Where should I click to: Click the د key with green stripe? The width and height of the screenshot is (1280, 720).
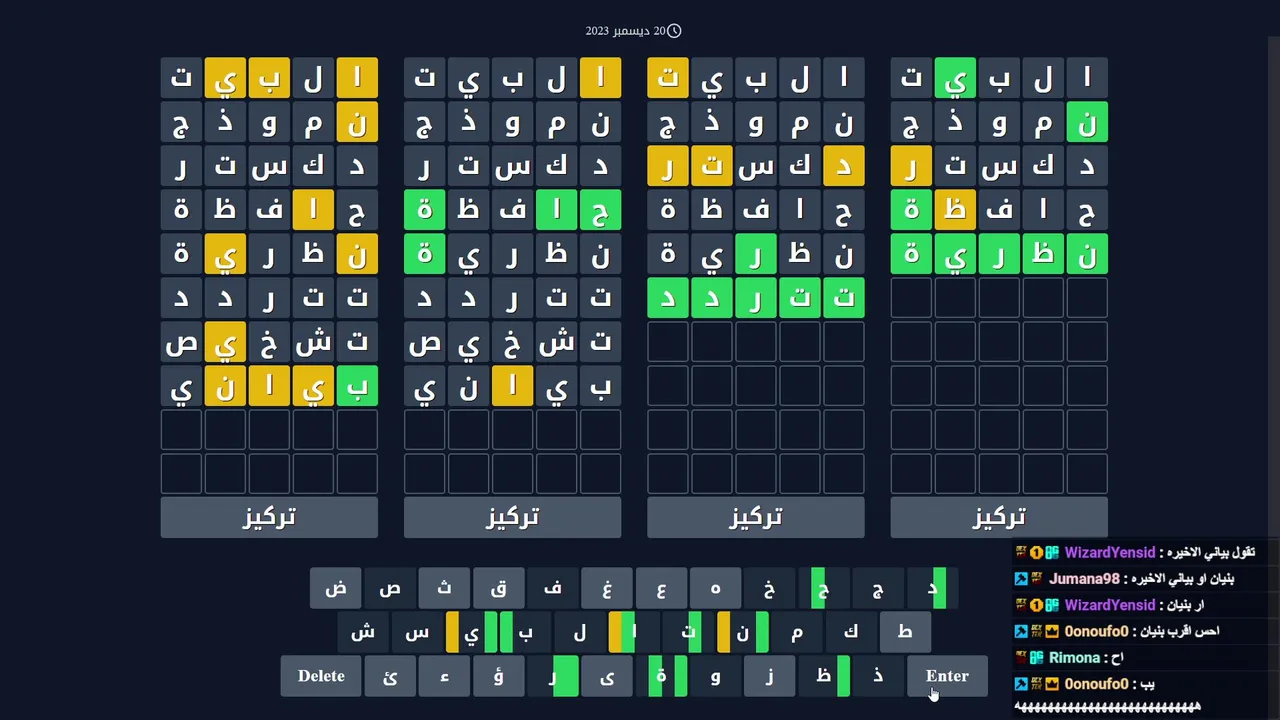coord(932,588)
